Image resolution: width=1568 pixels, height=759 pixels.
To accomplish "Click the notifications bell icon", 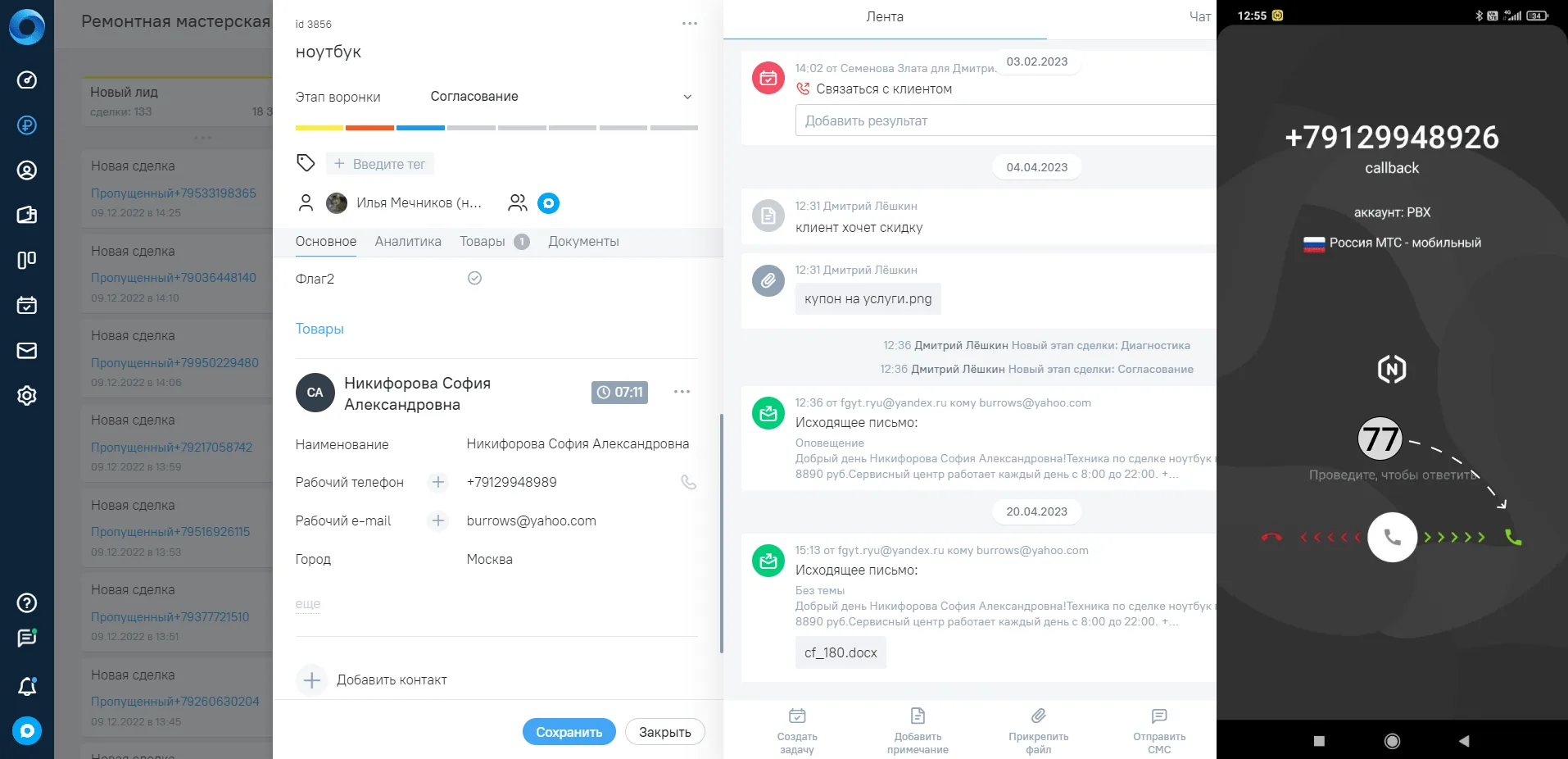I will coord(27,686).
